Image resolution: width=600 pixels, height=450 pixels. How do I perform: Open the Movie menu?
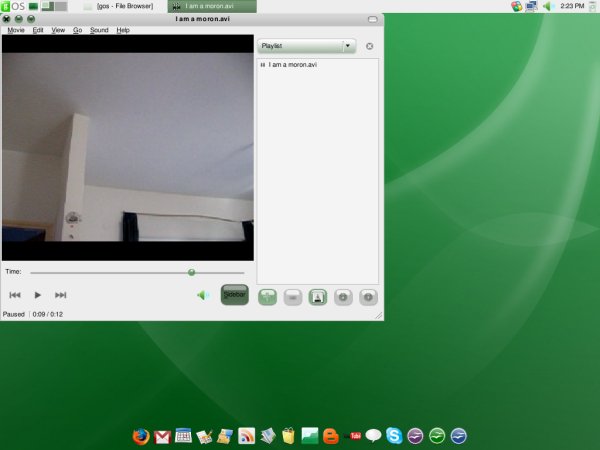[x=16, y=30]
